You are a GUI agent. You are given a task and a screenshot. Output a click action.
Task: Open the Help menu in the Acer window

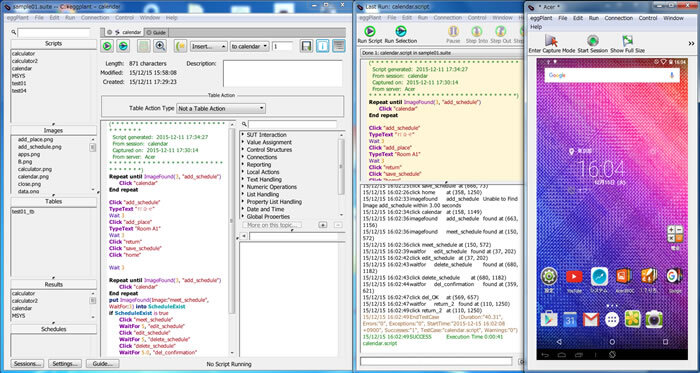click(x=536, y=27)
